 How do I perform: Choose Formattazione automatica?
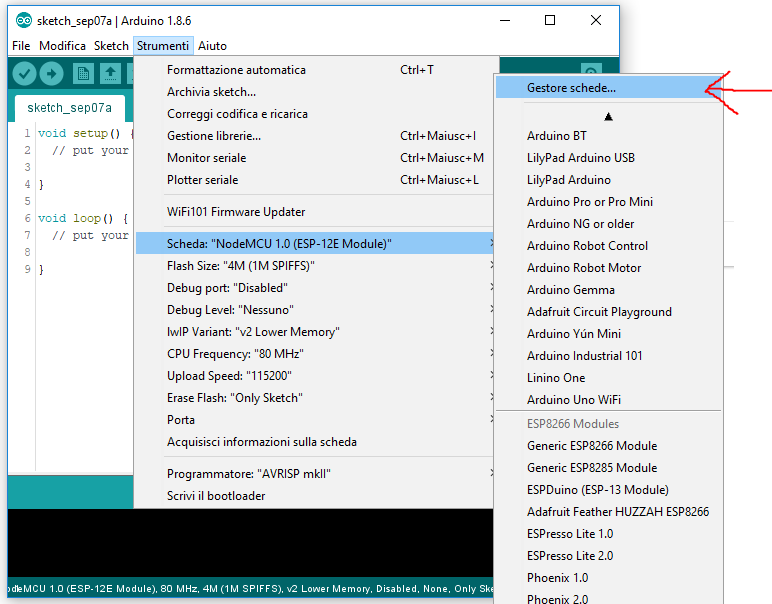coord(314,70)
